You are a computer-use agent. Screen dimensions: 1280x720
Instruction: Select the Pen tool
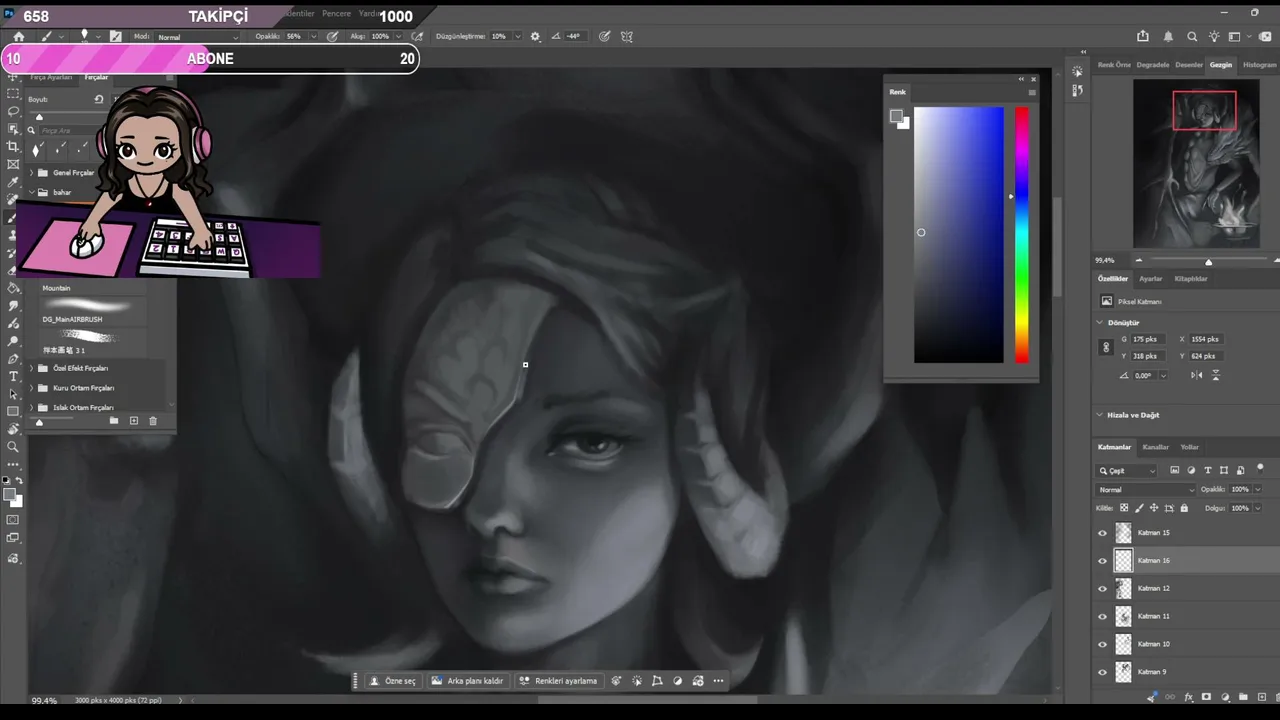[x=13, y=358]
